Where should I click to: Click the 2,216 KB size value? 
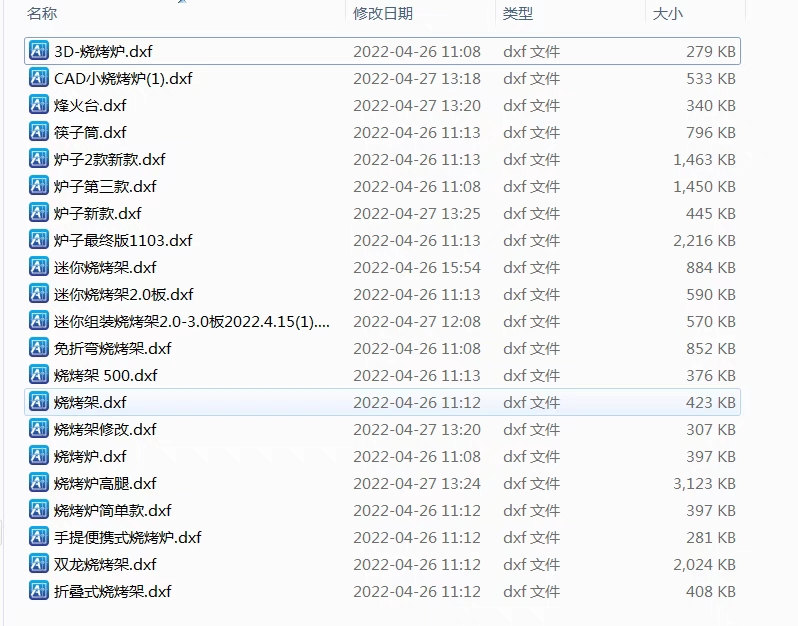pos(704,240)
